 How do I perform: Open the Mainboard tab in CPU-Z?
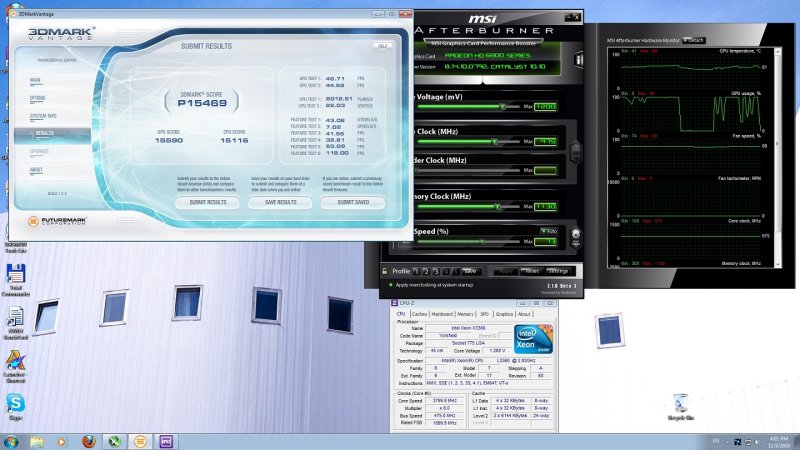(442, 314)
